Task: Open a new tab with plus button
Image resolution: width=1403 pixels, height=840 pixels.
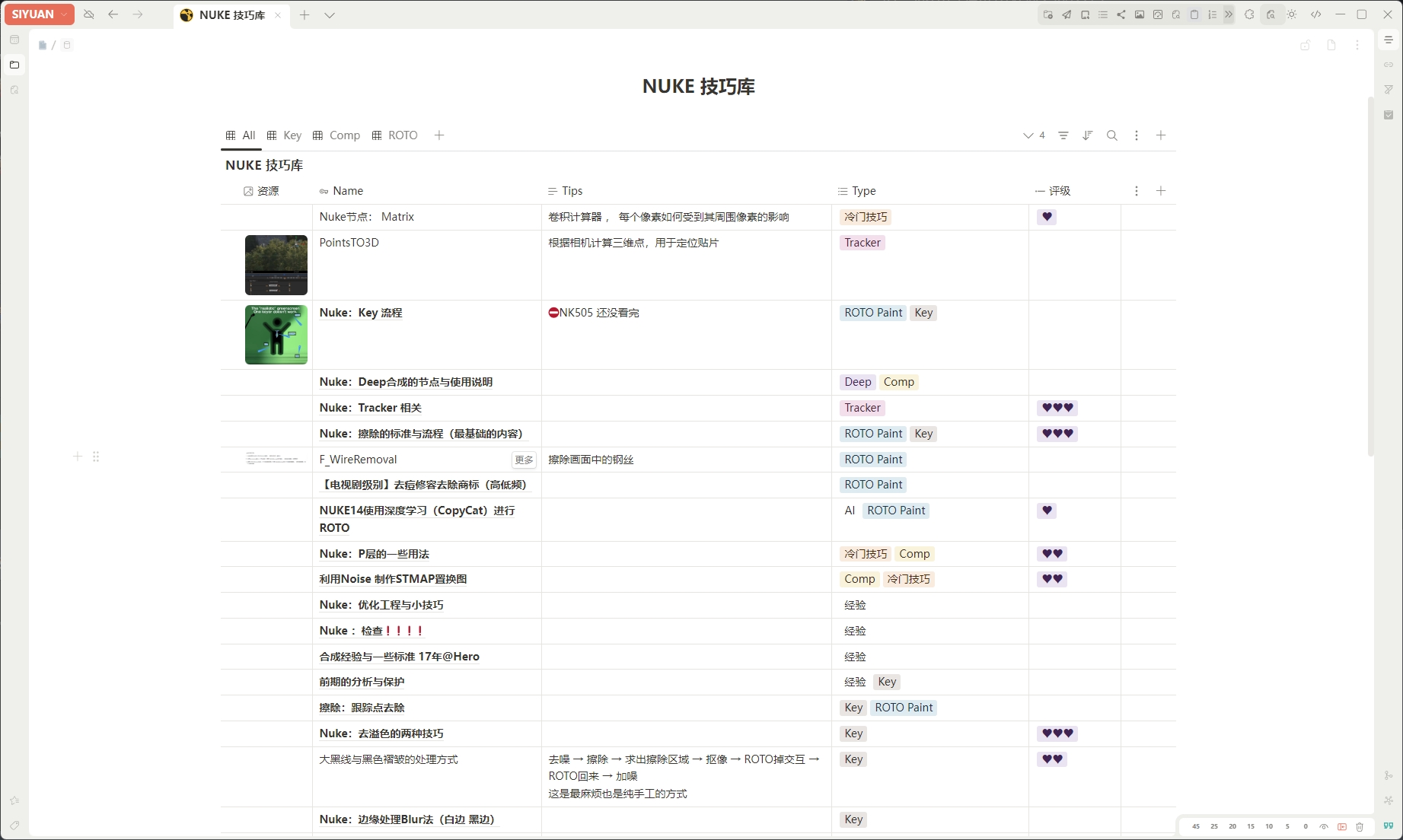Action: pyautogui.click(x=305, y=15)
